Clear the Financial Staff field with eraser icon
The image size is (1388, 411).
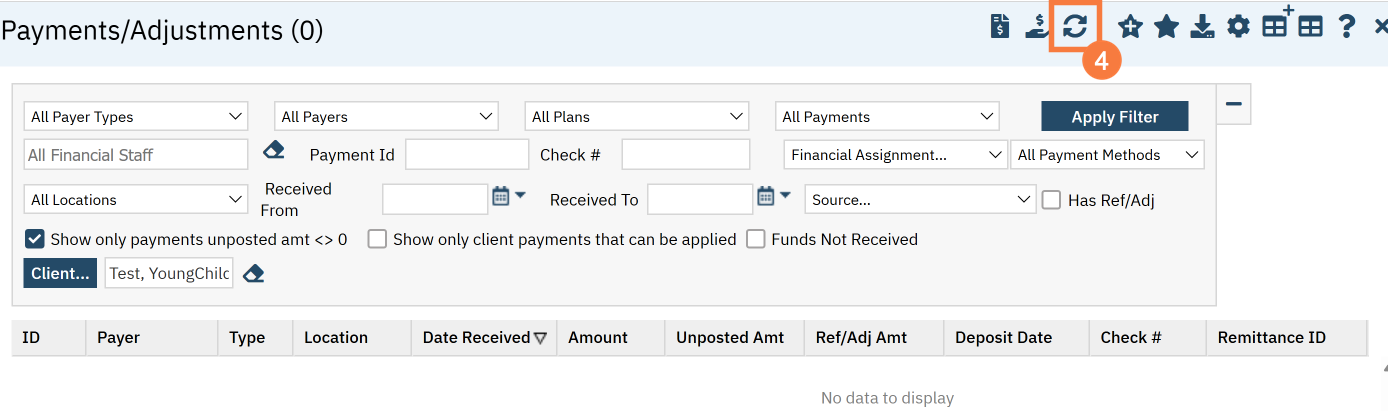(273, 150)
